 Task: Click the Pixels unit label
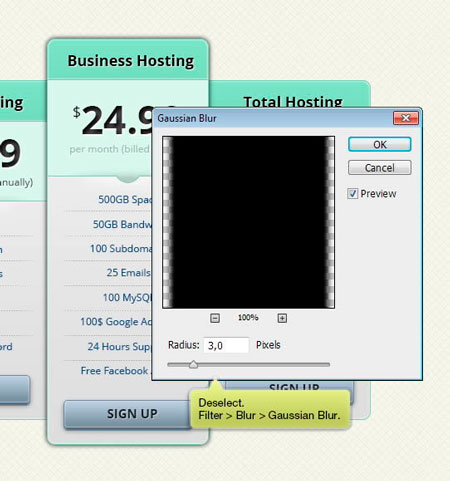click(268, 345)
